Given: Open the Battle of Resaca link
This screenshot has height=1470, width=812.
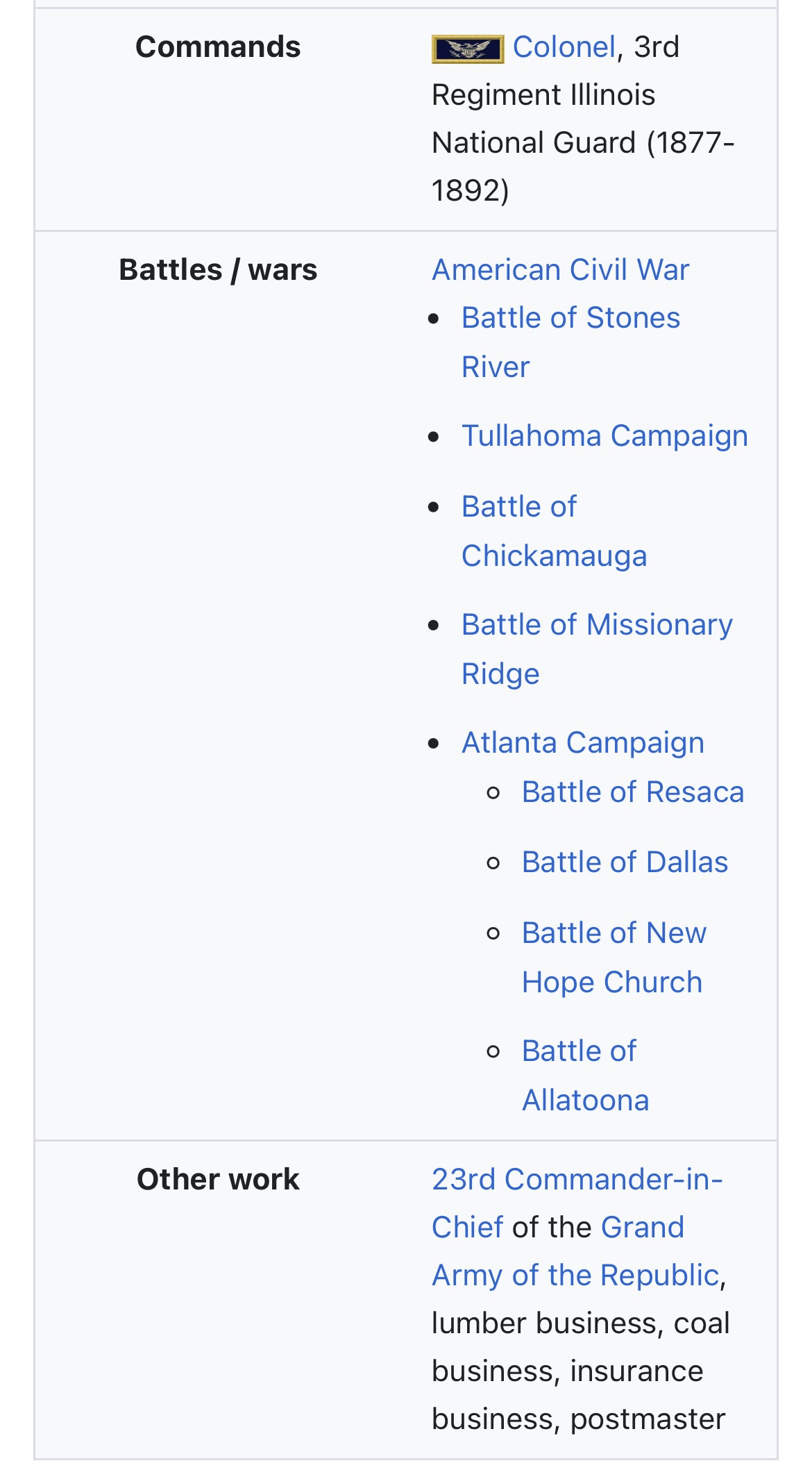Looking at the screenshot, I should (632, 792).
